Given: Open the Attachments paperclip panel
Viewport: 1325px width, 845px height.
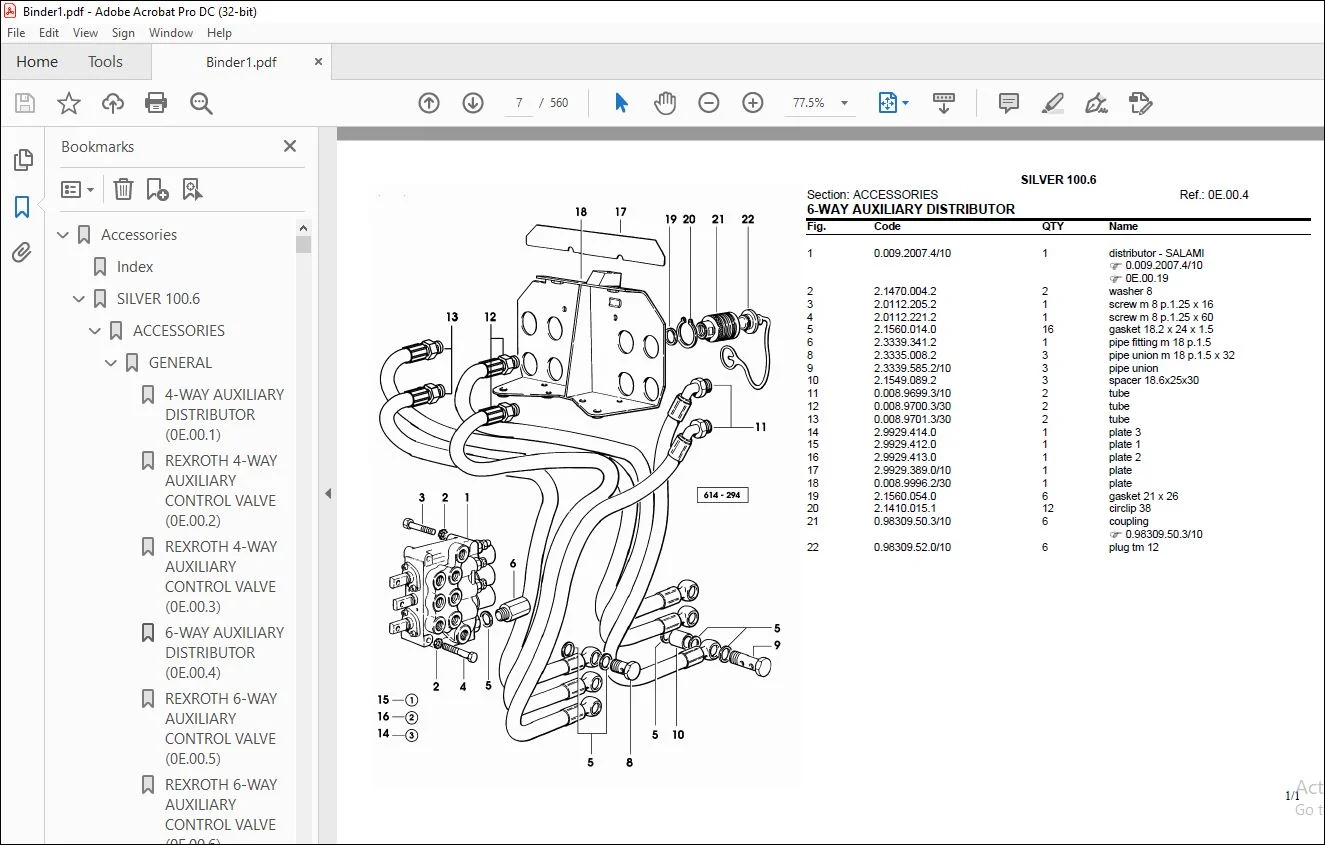Looking at the screenshot, I should click(x=22, y=252).
